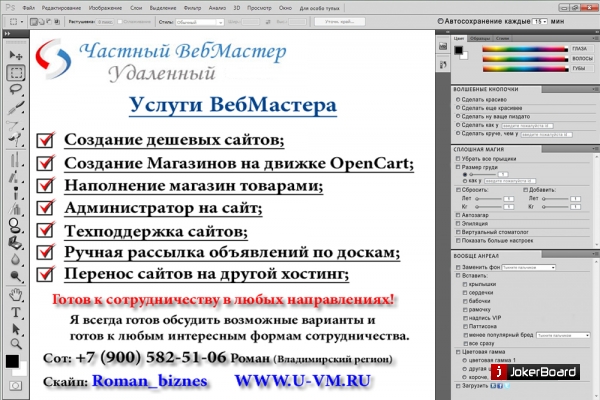Open the Вообще анреал panel menu
This screenshot has height=400, width=600.
595,254
